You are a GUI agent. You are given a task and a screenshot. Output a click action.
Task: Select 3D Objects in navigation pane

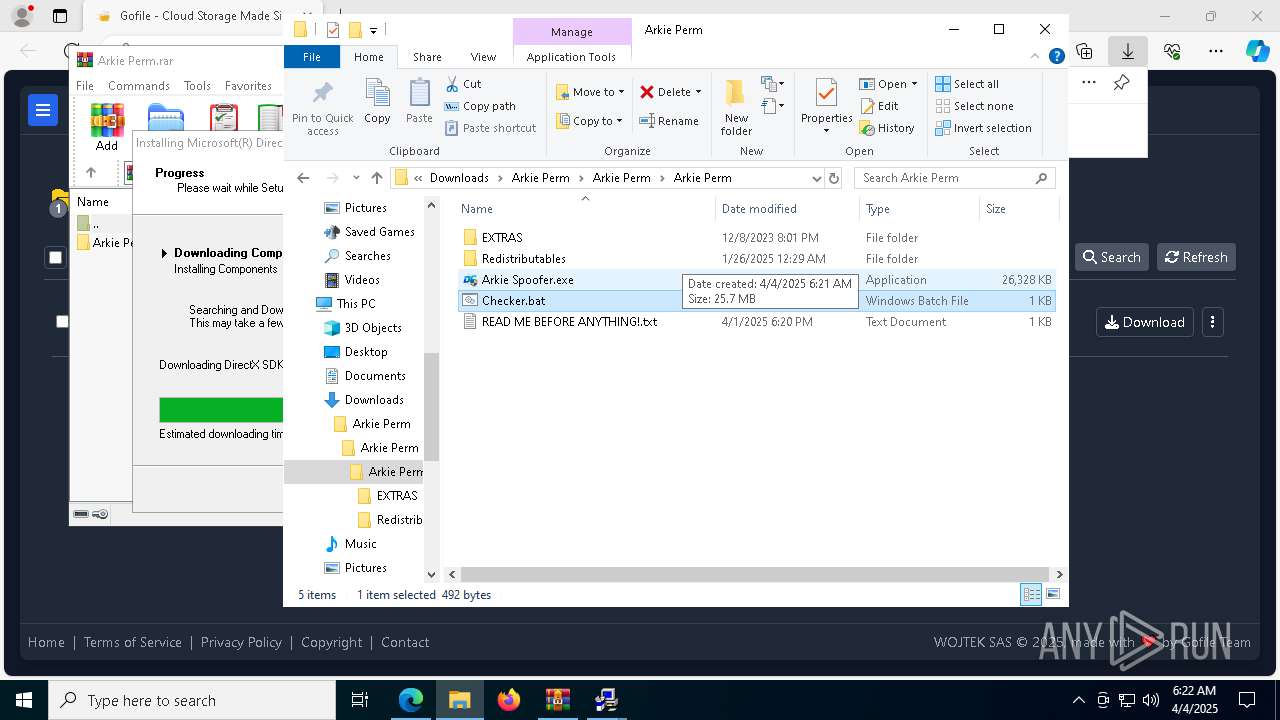[372, 328]
